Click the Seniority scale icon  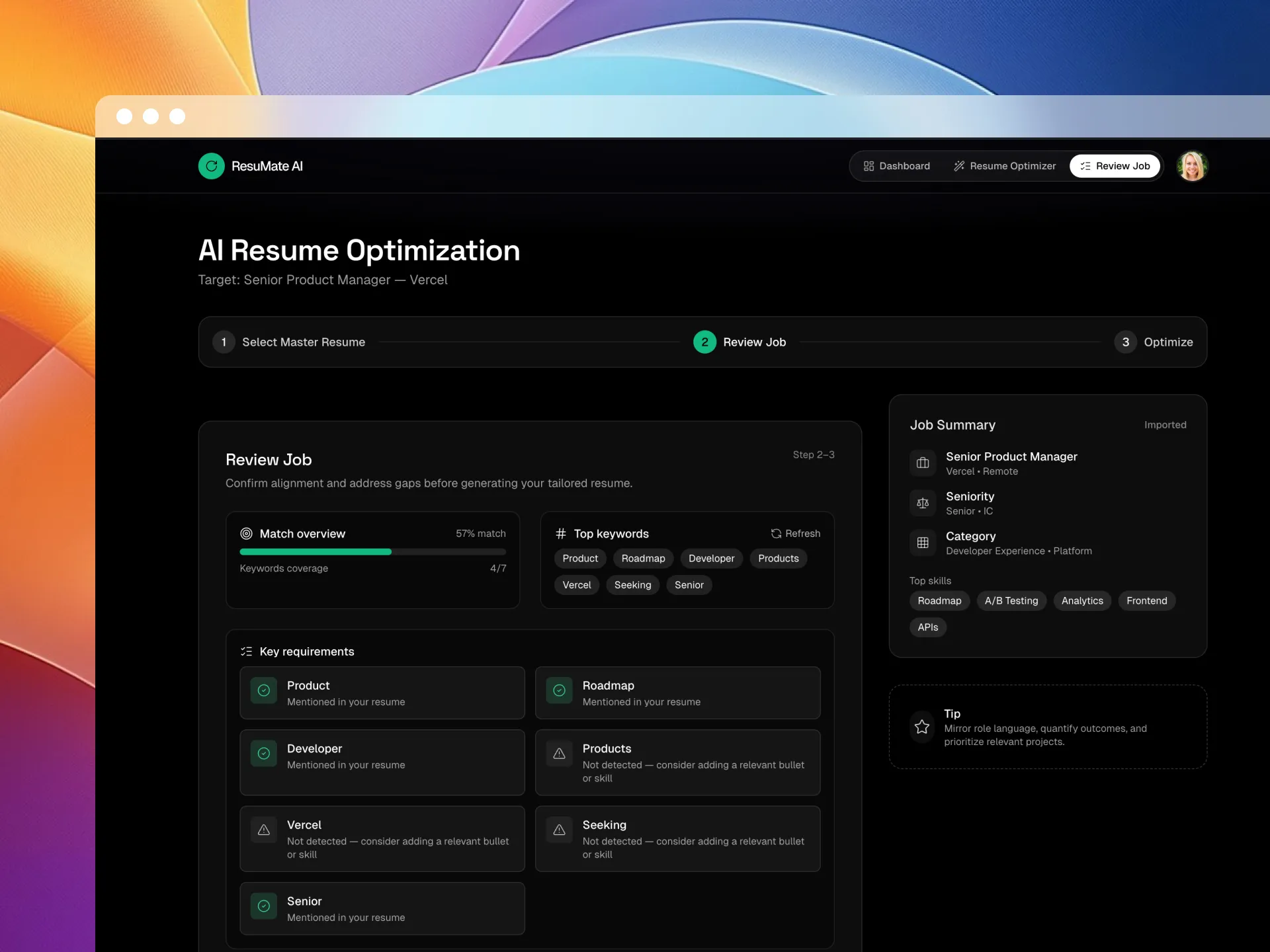(x=923, y=503)
